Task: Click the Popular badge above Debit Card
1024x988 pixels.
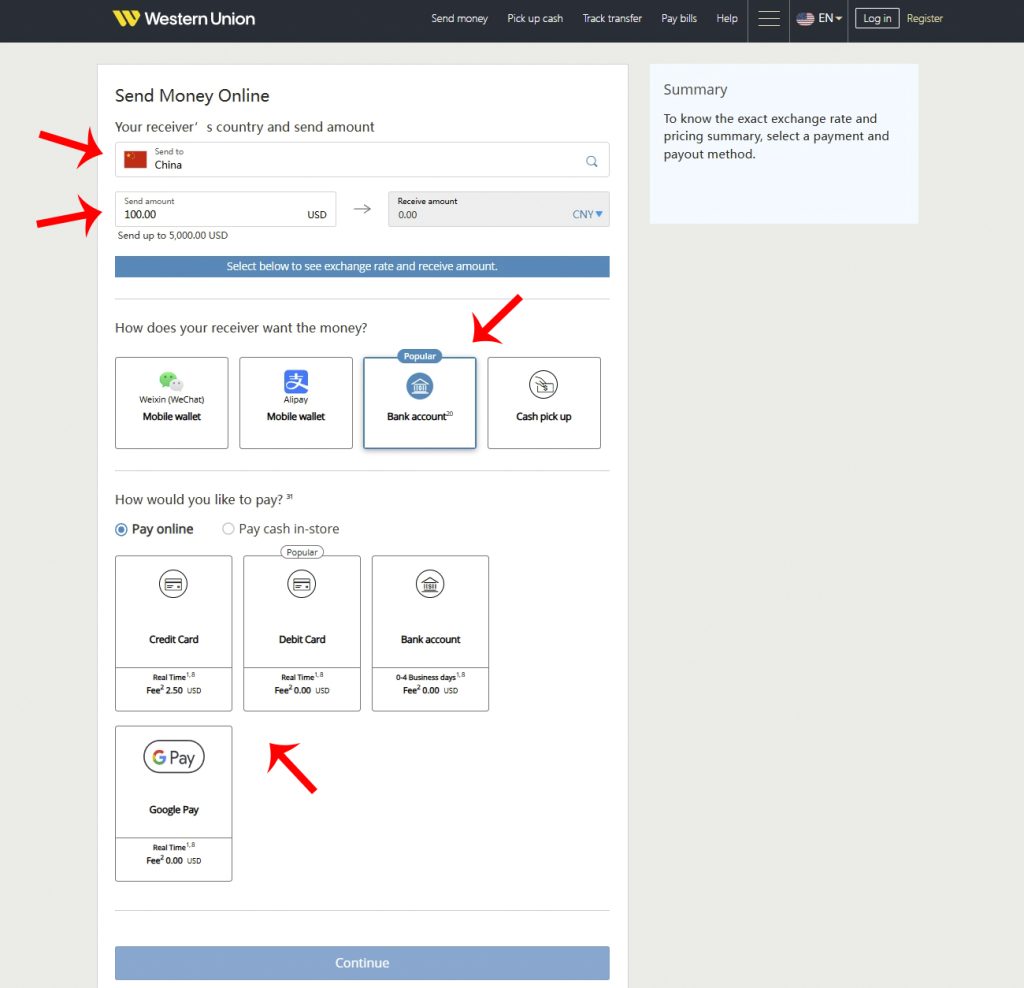Action: coord(302,552)
